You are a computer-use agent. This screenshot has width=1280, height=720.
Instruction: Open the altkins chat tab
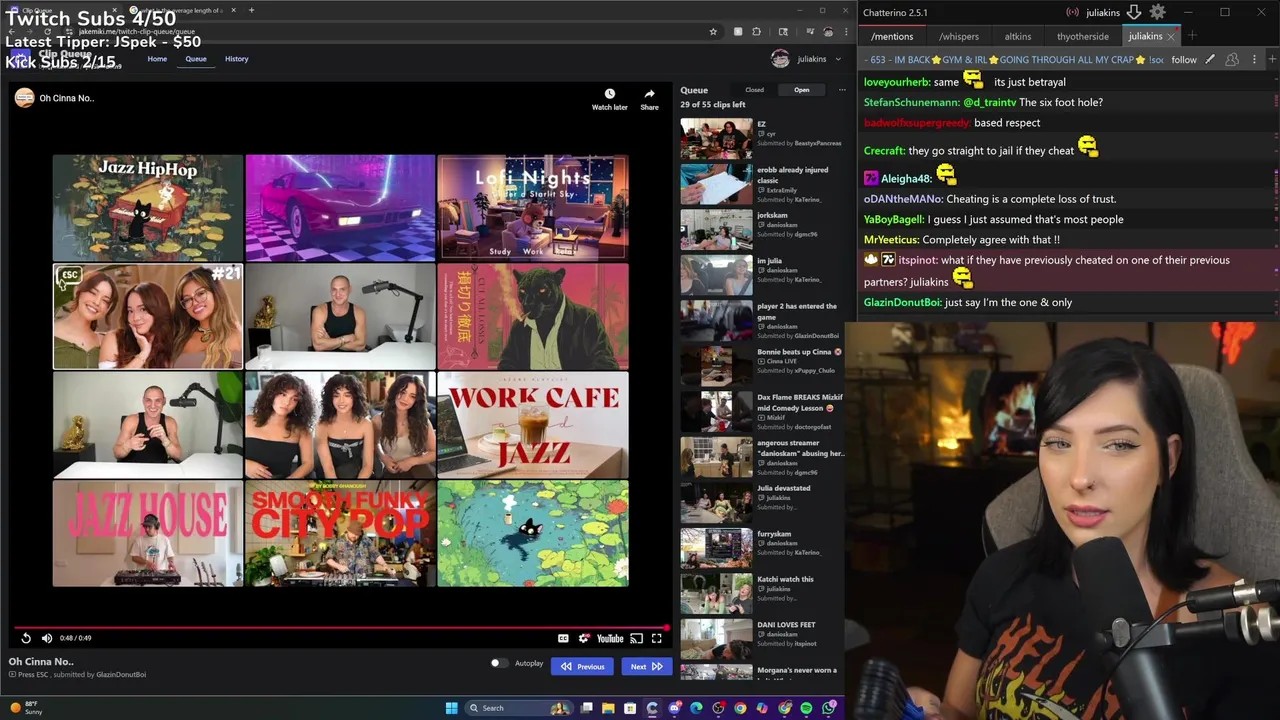click(x=1018, y=37)
